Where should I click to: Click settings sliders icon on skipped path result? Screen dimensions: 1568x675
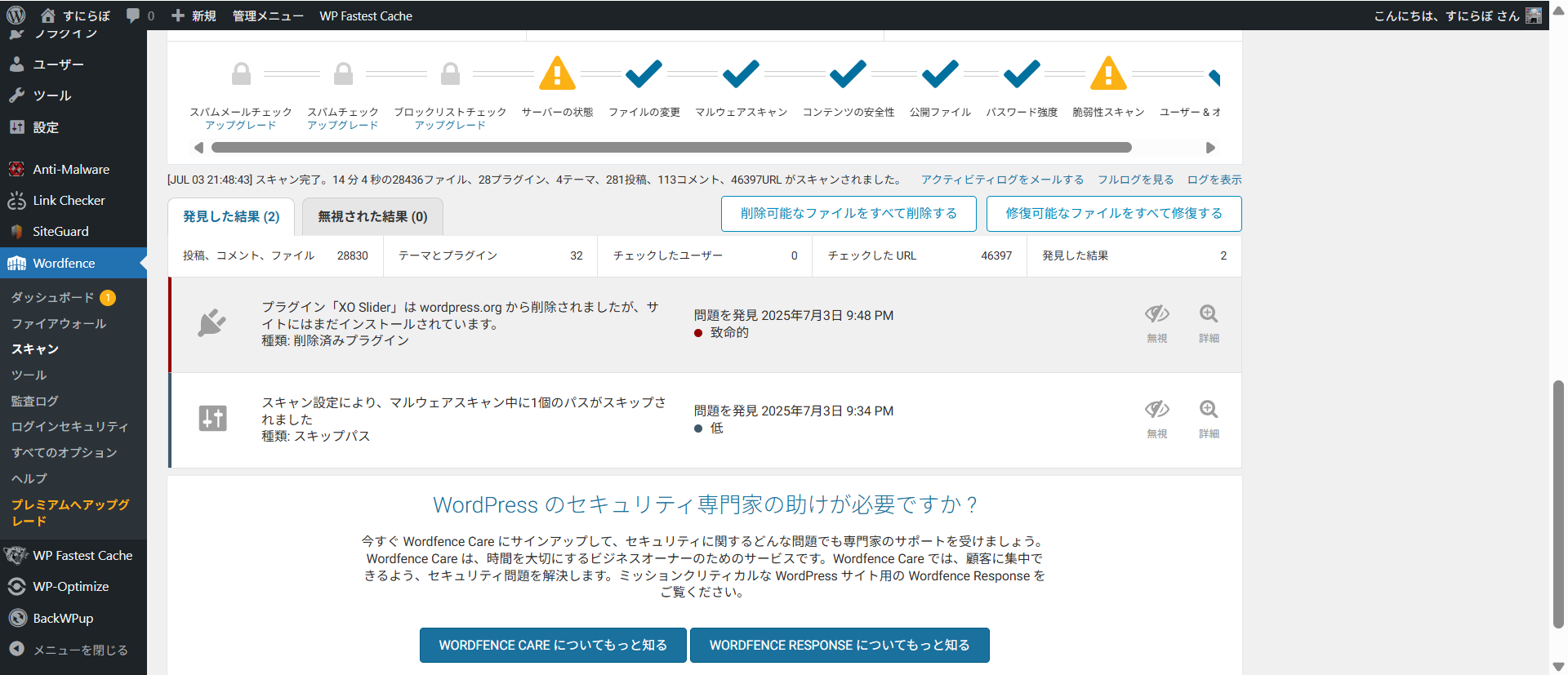click(x=212, y=418)
